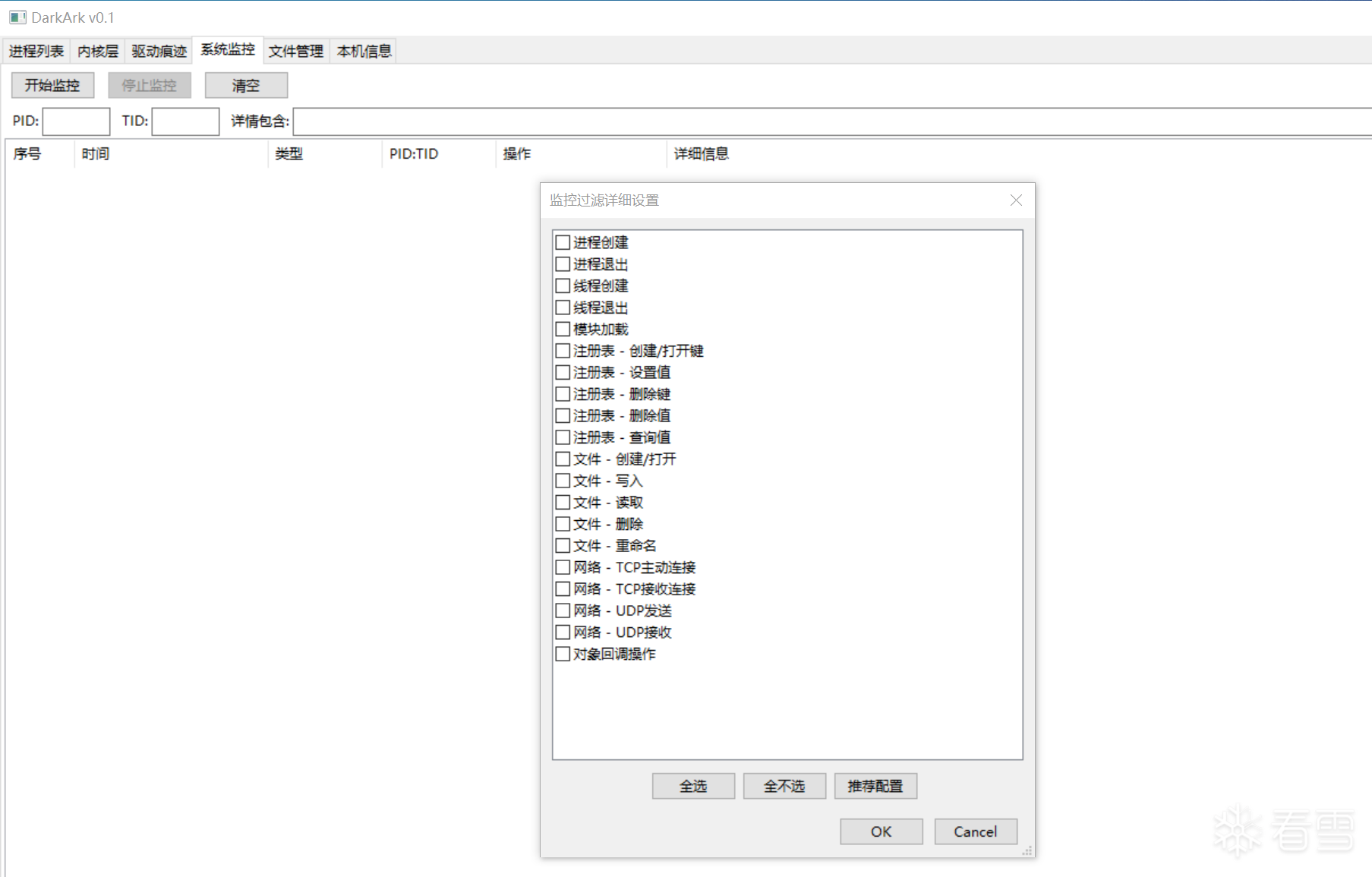
Task: Toggle 文件 - 写入 checkbox
Action: point(563,481)
